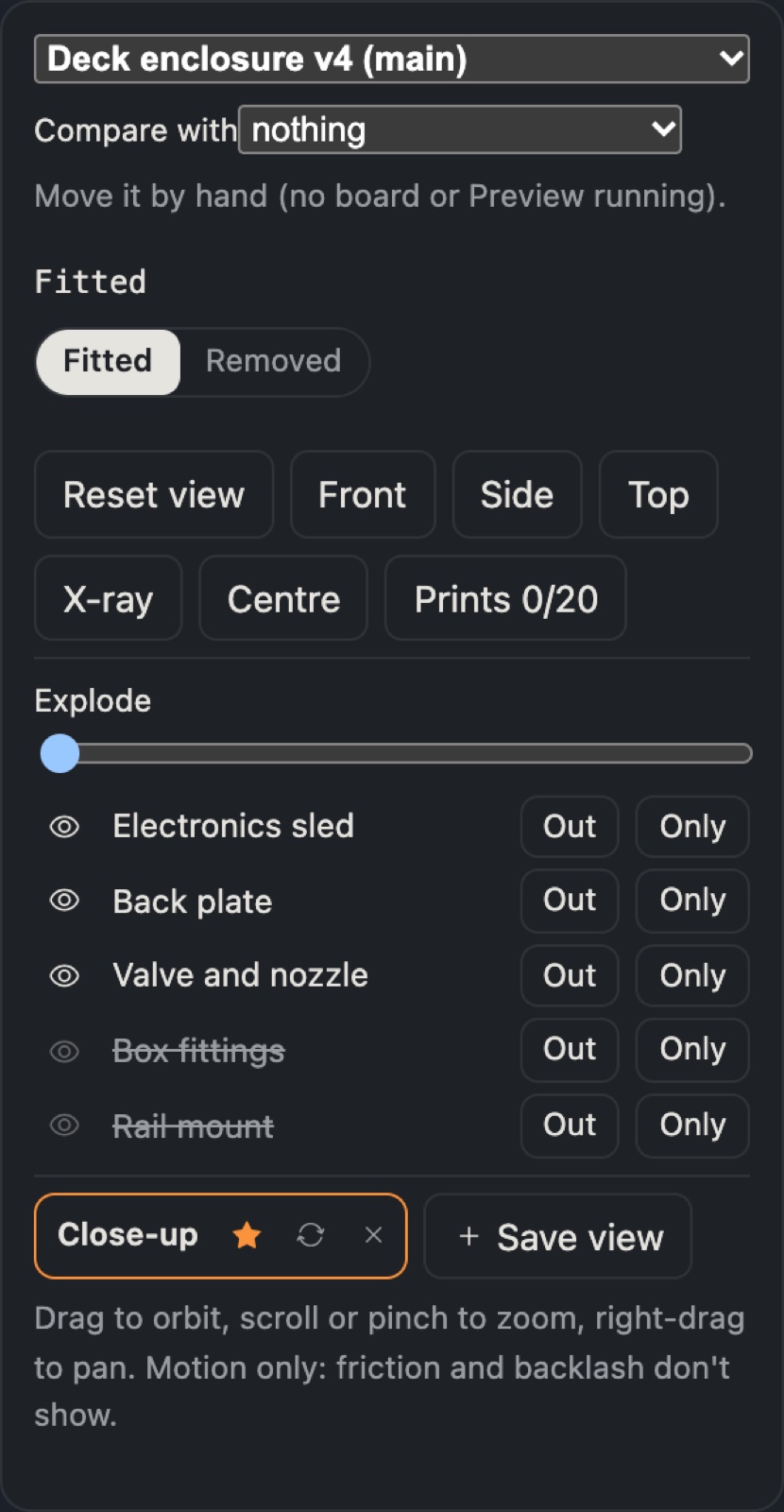Toggle Electronics sled visibility eye icon
The width and height of the screenshot is (784, 1512).
(64, 827)
